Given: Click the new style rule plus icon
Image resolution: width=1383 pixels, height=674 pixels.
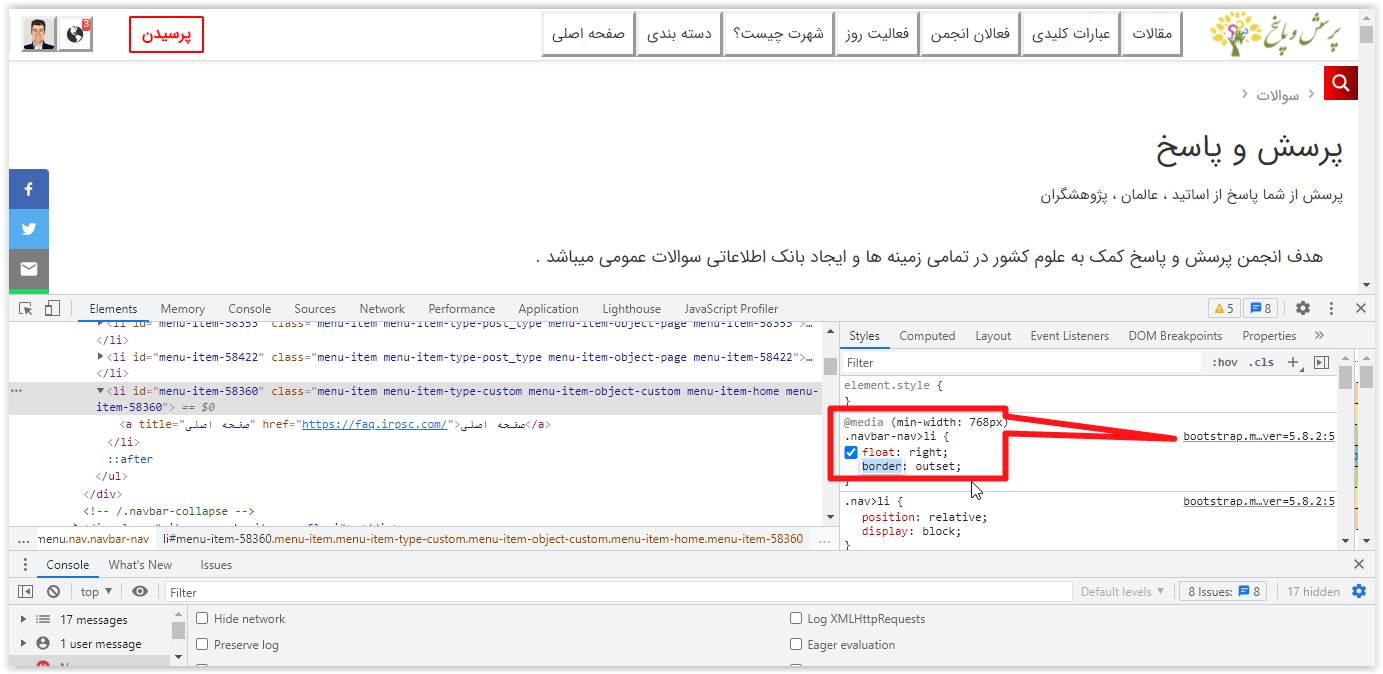Looking at the screenshot, I should [1293, 363].
